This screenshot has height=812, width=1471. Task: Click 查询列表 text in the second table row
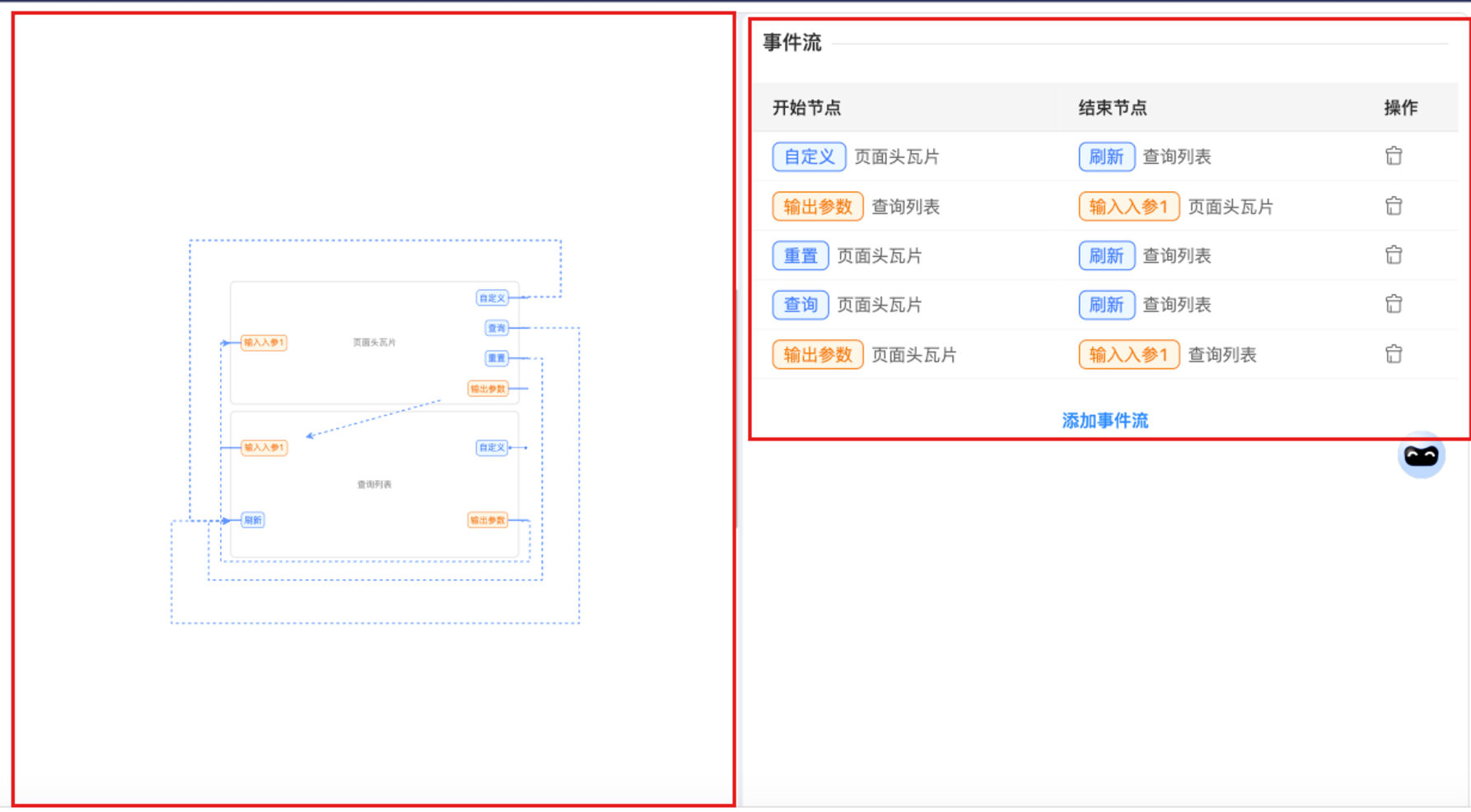pyautogui.click(x=905, y=207)
